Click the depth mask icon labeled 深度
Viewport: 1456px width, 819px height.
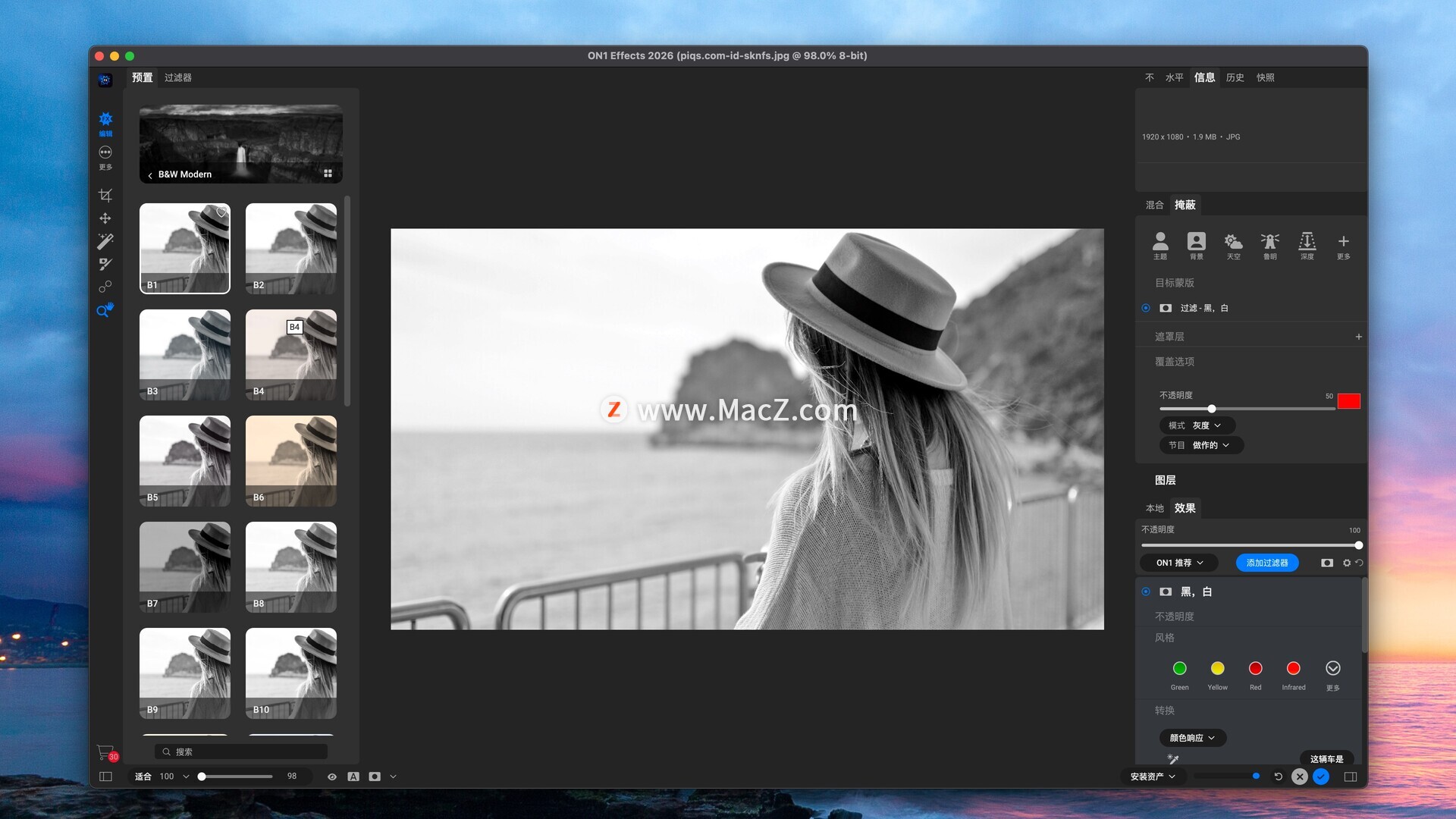(x=1307, y=245)
